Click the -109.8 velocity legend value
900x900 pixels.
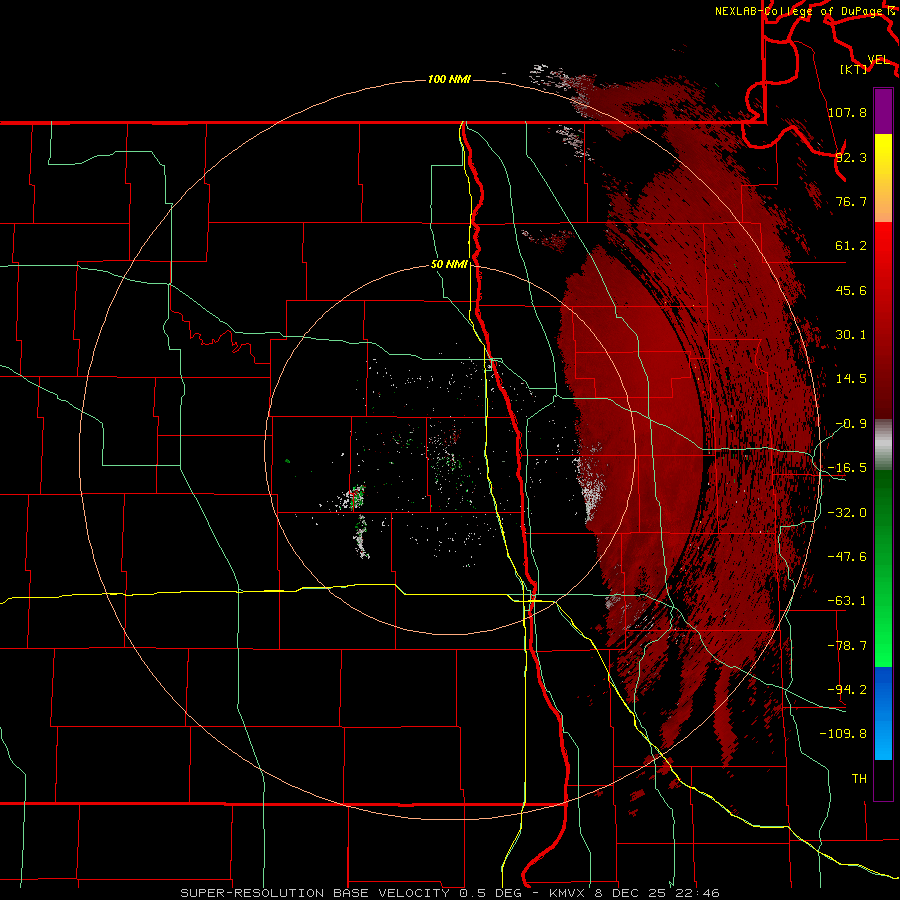coord(843,734)
